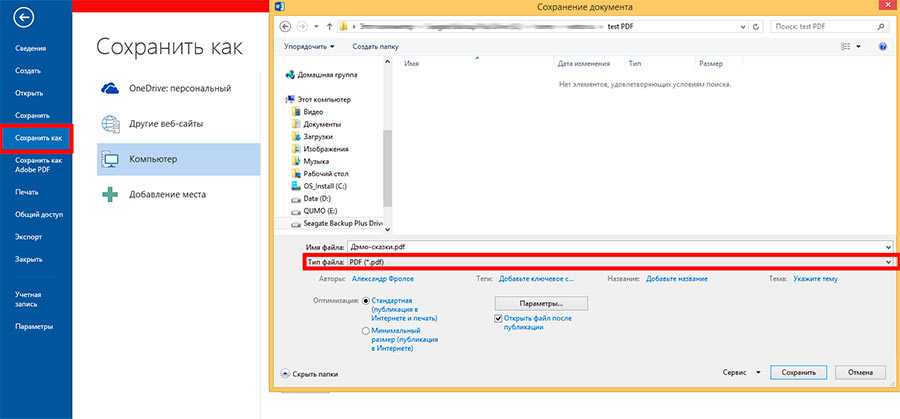
Task: Click the Имя файла input field
Action: (619, 246)
